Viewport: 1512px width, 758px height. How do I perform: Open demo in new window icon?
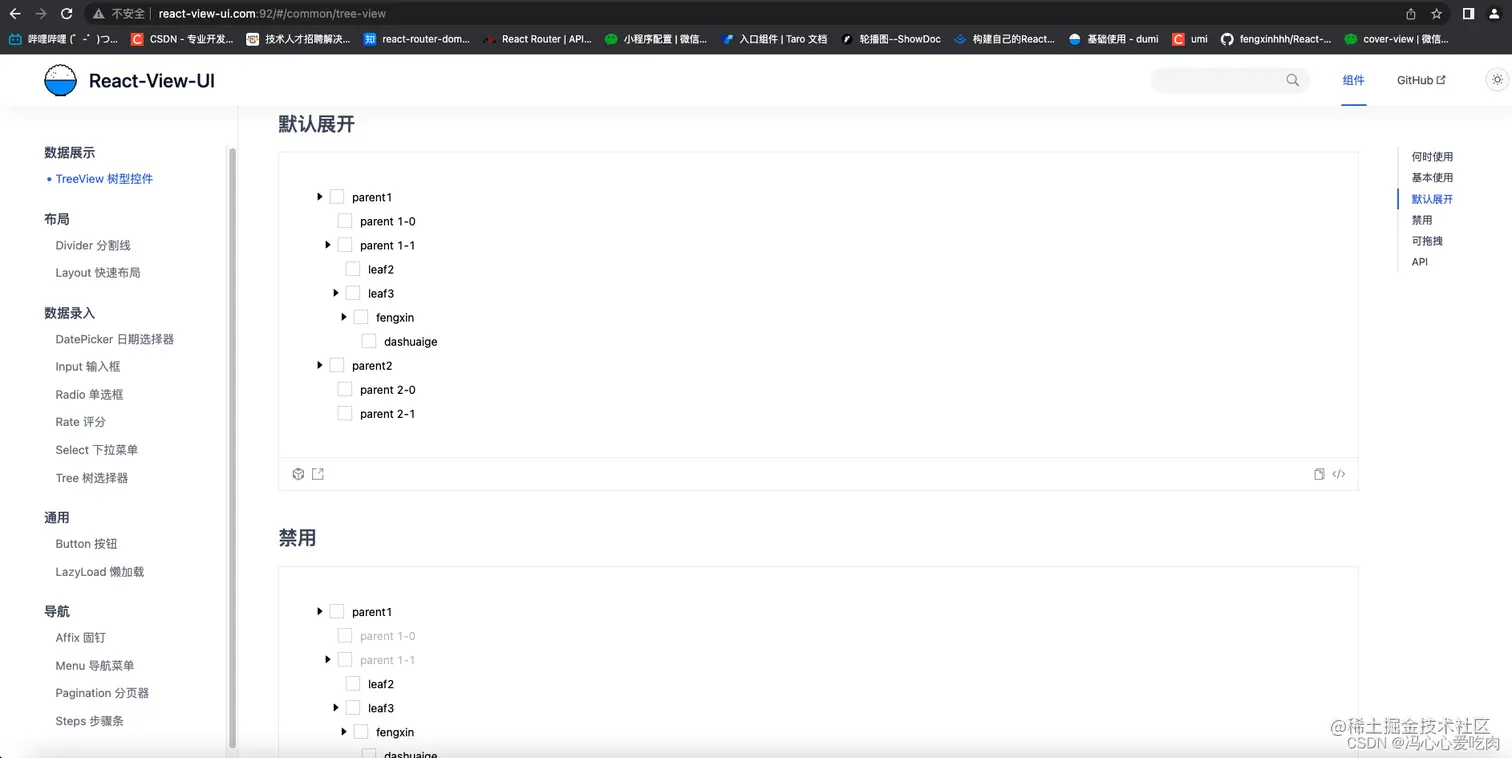pyautogui.click(x=318, y=474)
